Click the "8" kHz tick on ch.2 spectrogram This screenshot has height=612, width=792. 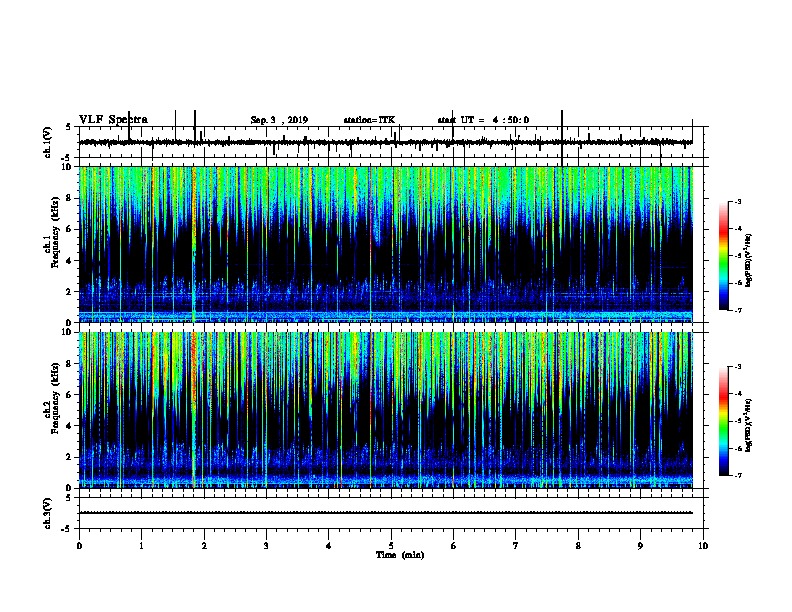(69, 364)
